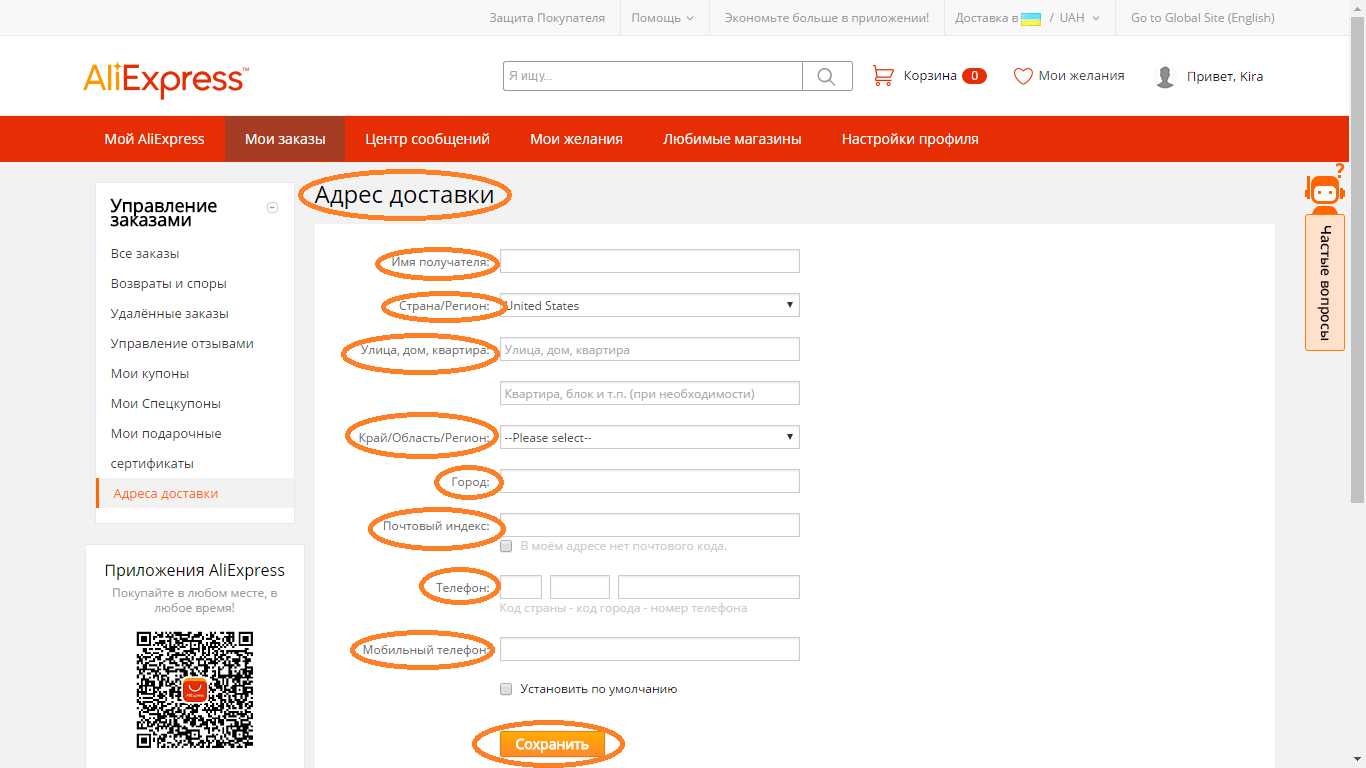The image size is (1366, 768).
Task: Click the cart item count badge
Action: tap(974, 76)
